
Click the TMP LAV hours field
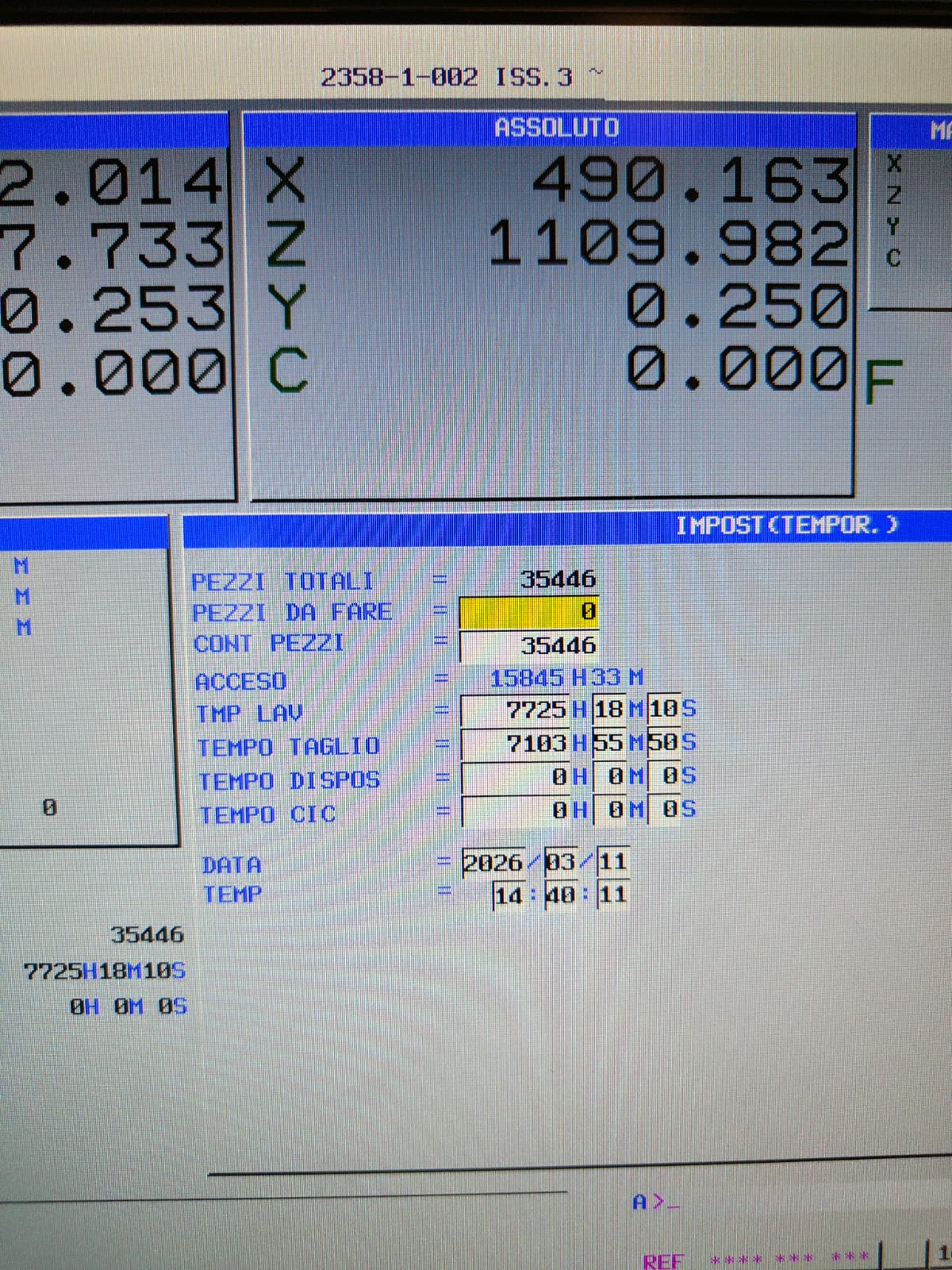(x=516, y=709)
